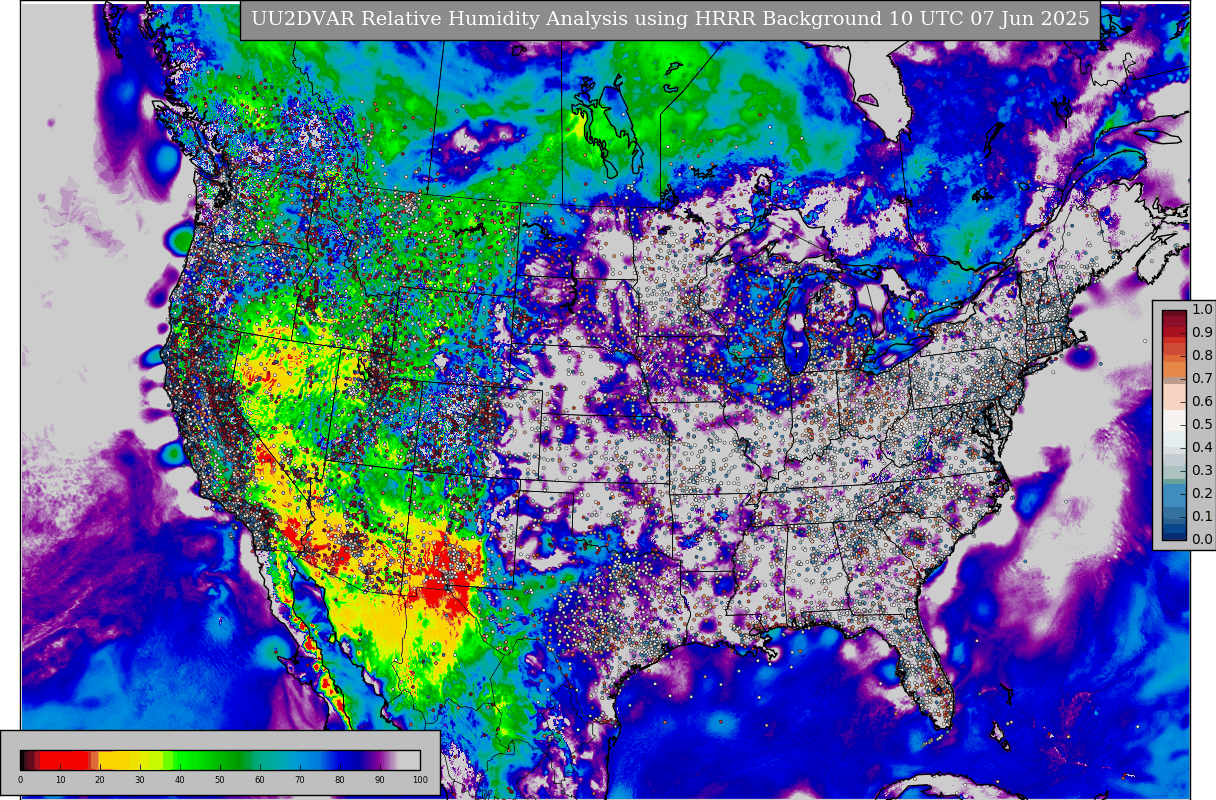Select the purple band of humidity colorbar
The width and height of the screenshot is (1216, 800).
coord(380,760)
